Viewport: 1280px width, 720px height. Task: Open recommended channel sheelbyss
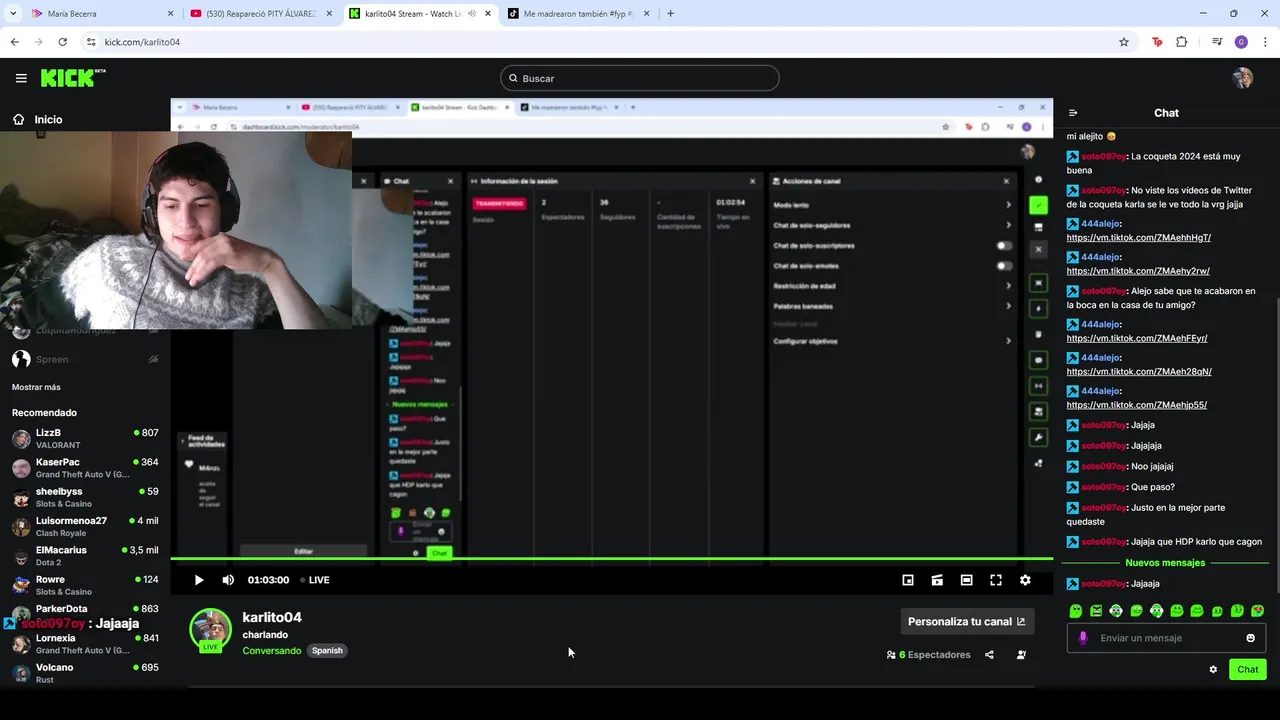(85, 497)
